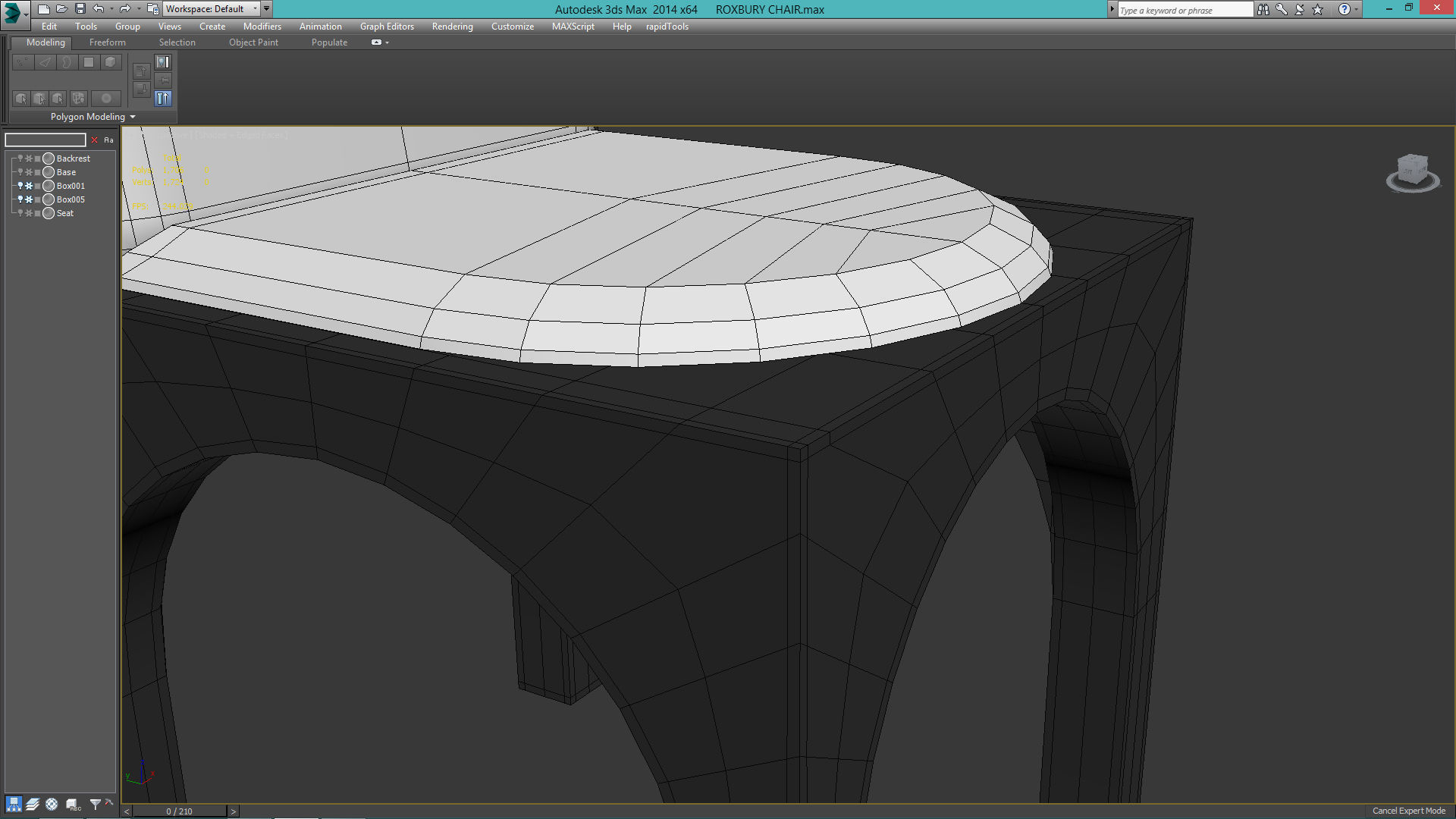Click the Open File folder icon
This screenshot has width=1456, height=819.
[62, 9]
